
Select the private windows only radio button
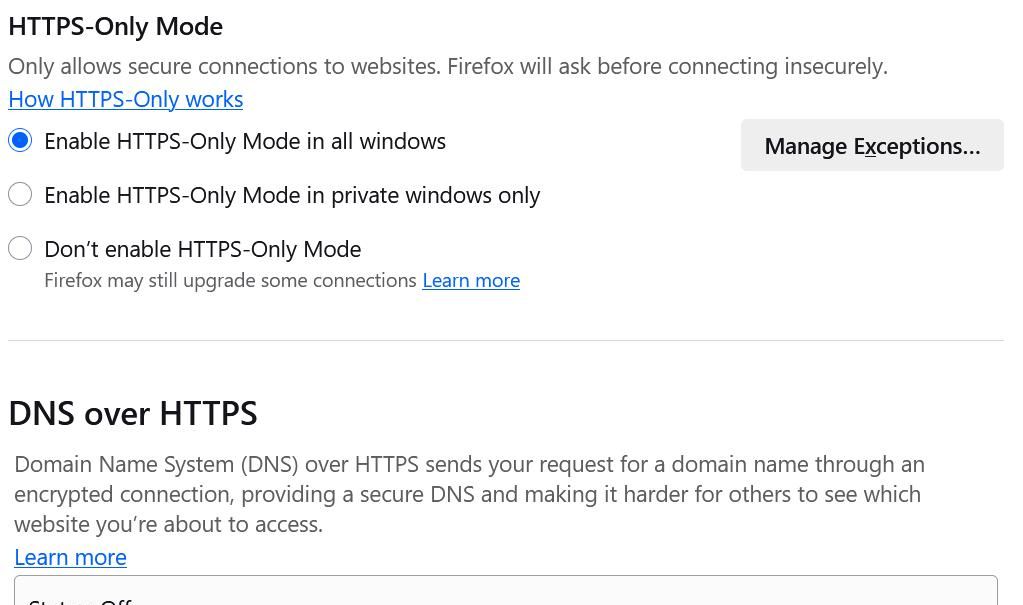coord(20,195)
